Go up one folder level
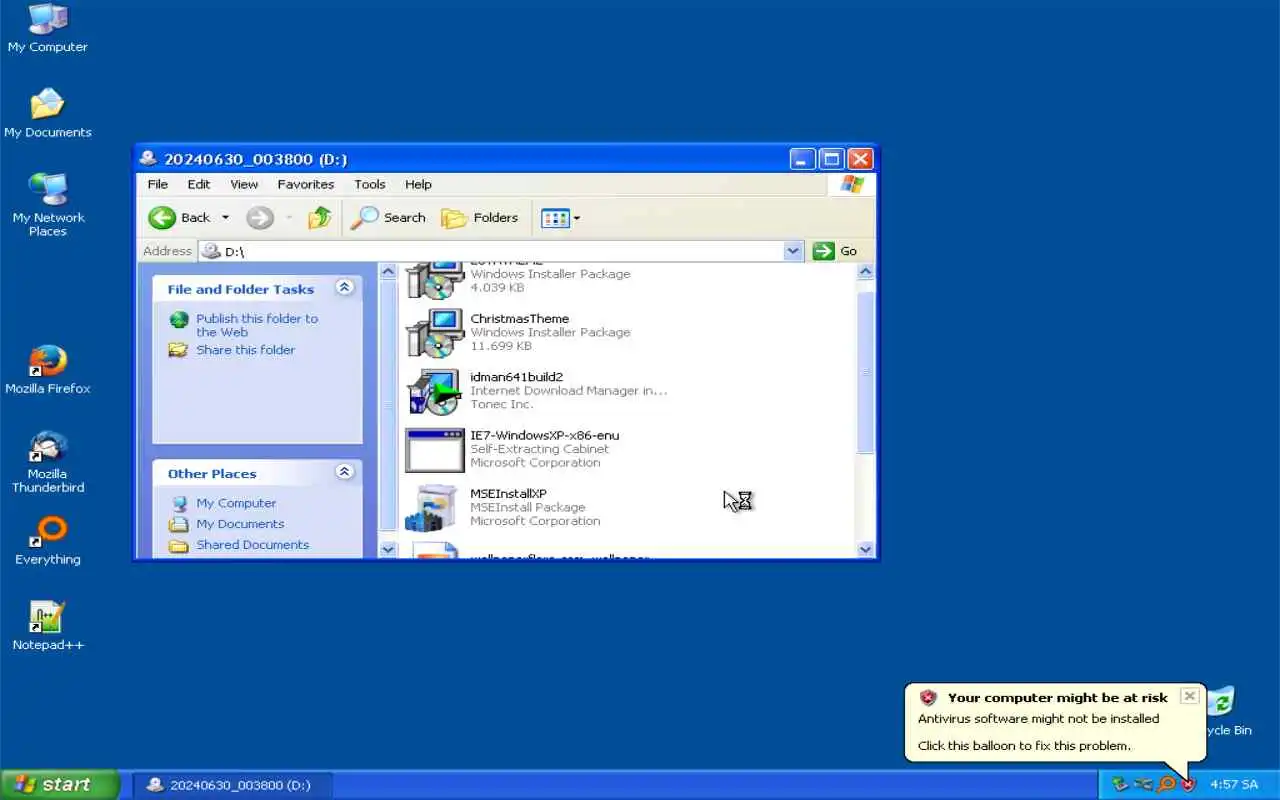The height and width of the screenshot is (800, 1280). pyautogui.click(x=320, y=217)
